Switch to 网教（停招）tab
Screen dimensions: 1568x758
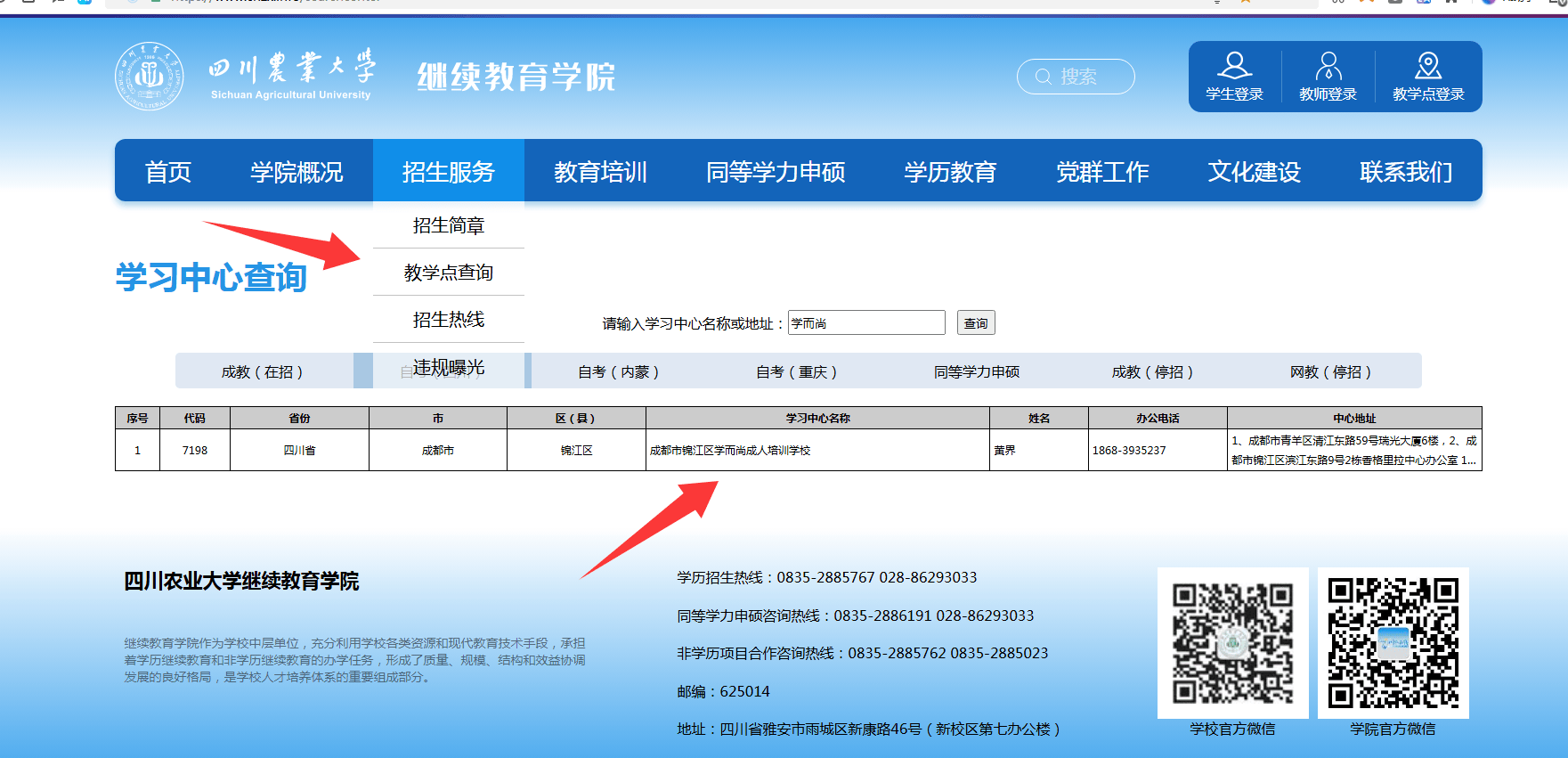[1331, 371]
